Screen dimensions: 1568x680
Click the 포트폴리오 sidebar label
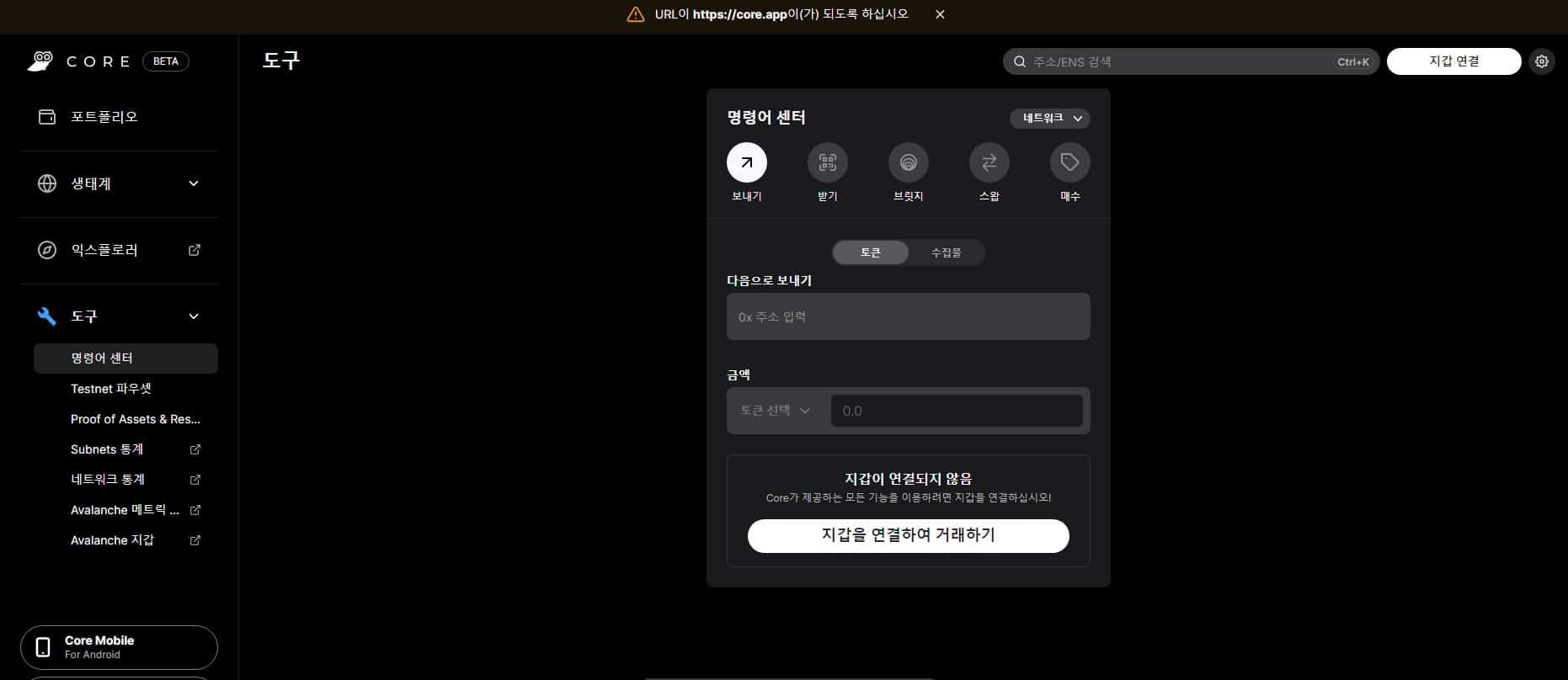(x=104, y=117)
